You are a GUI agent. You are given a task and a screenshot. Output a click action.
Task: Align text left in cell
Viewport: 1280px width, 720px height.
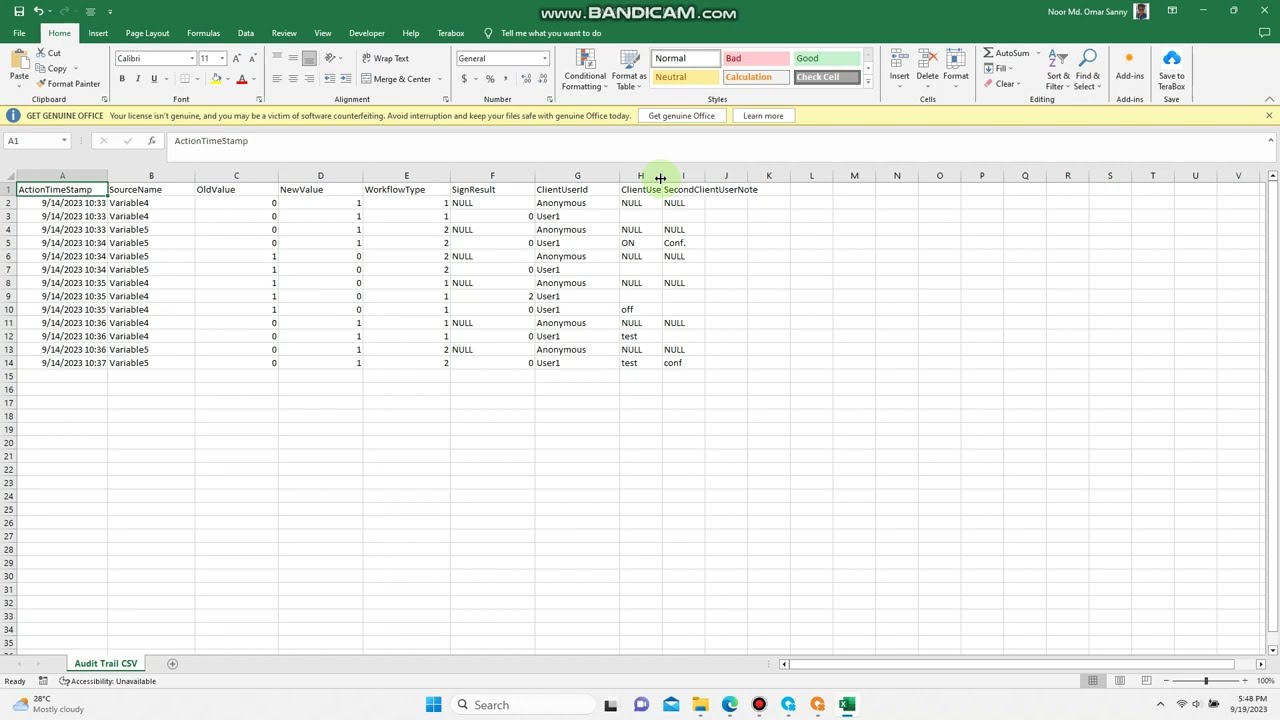277,79
